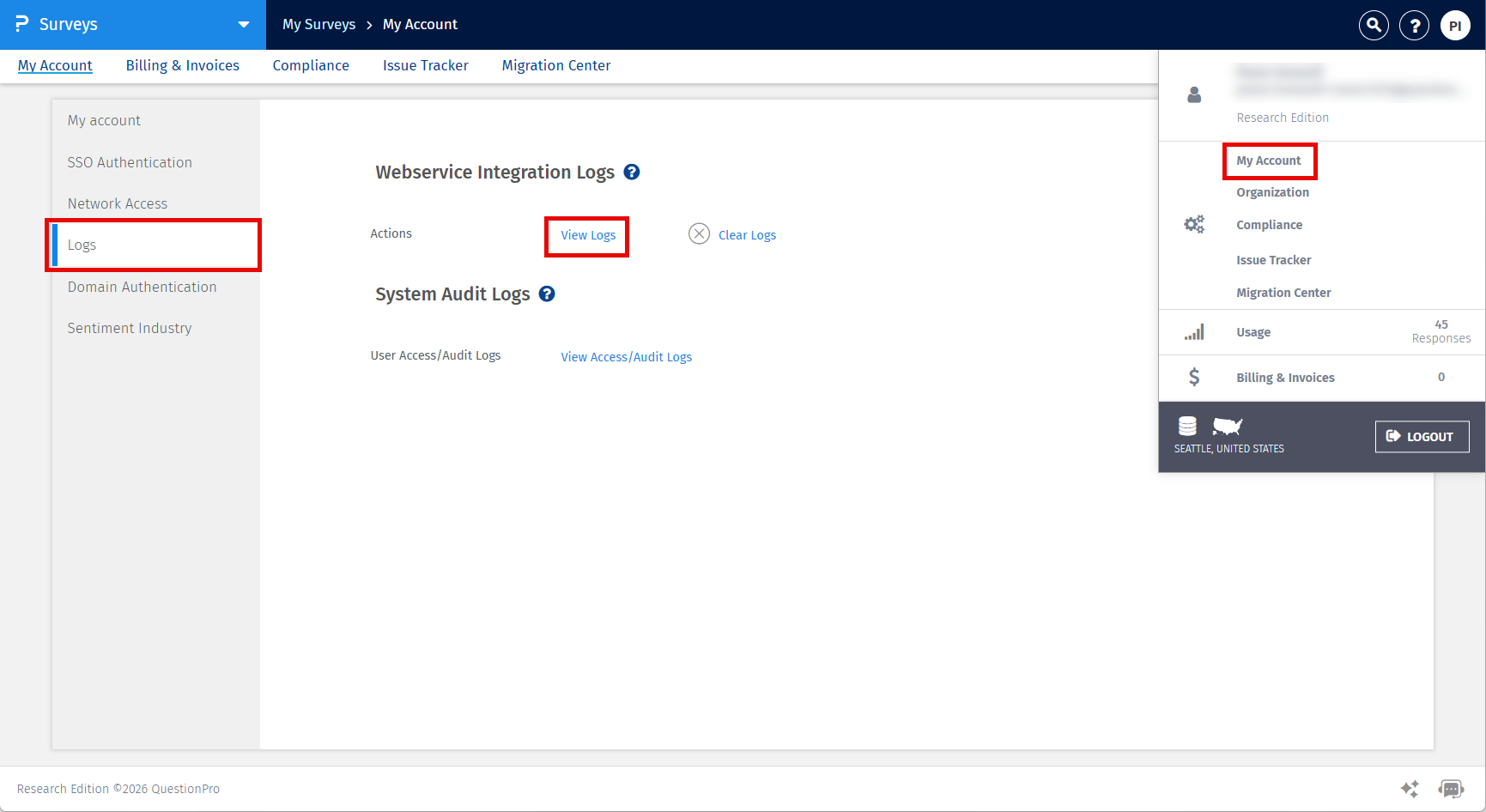Open the PI account avatar menu
The width and height of the screenshot is (1486, 812).
1455,25
